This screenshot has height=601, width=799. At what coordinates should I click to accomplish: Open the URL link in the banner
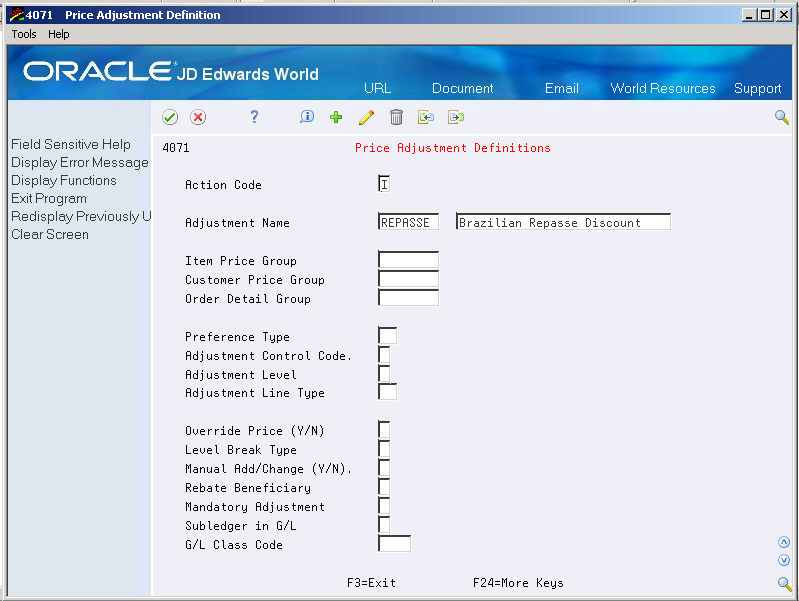(x=377, y=88)
